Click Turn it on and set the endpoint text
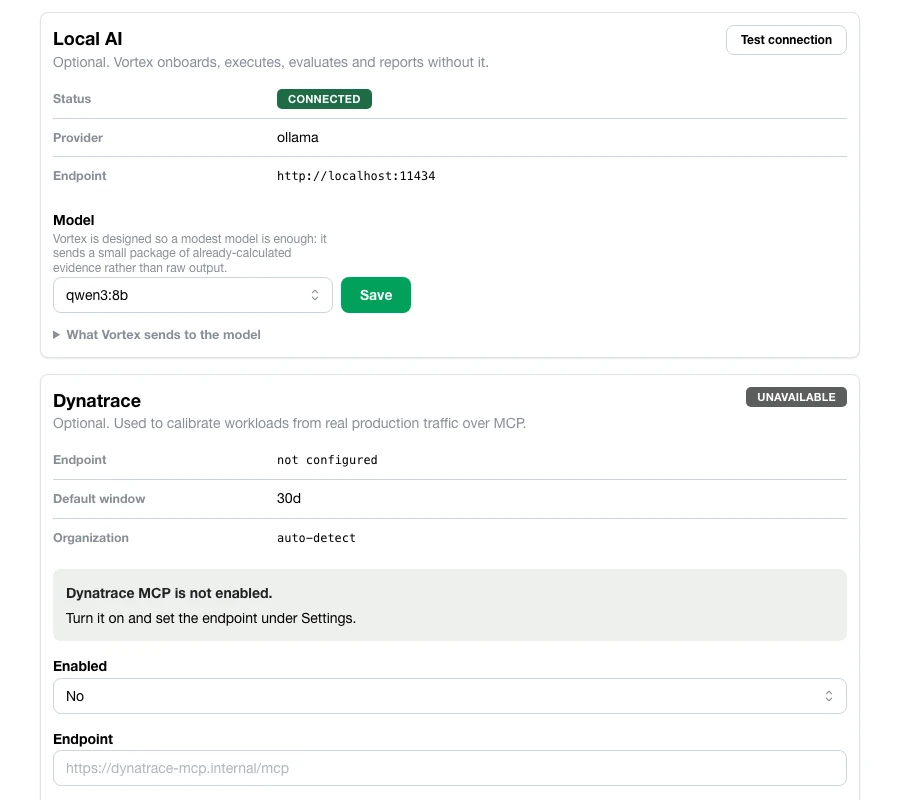This screenshot has width=900, height=800. (211, 619)
